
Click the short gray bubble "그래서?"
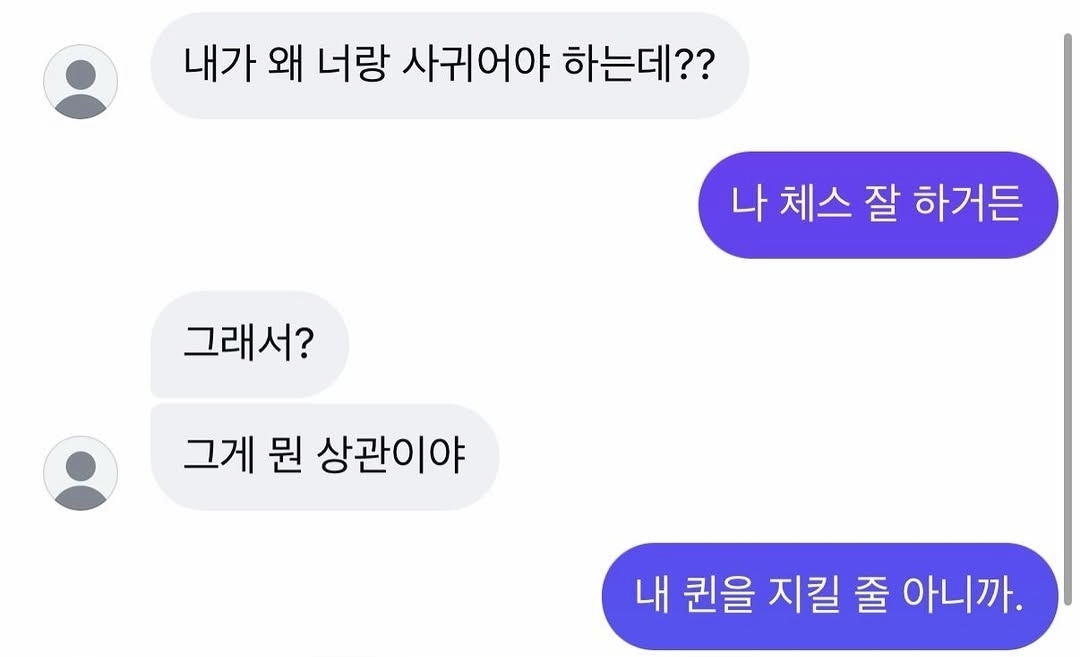249,344
